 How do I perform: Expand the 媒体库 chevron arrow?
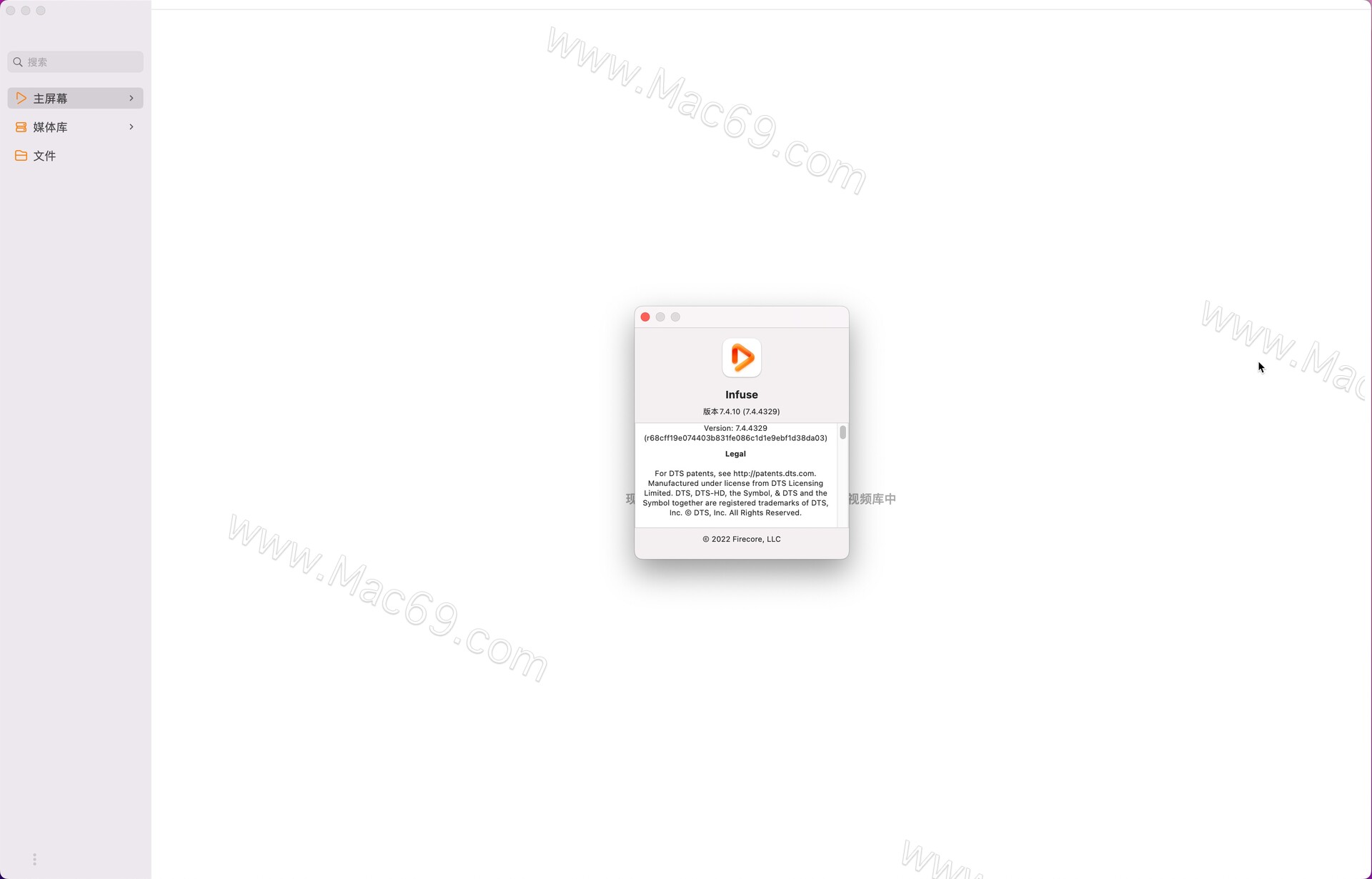click(131, 126)
